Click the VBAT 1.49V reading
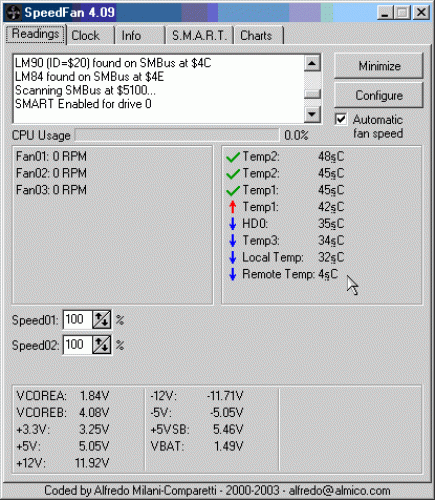Screen dimensions: 435x500 click(197, 446)
